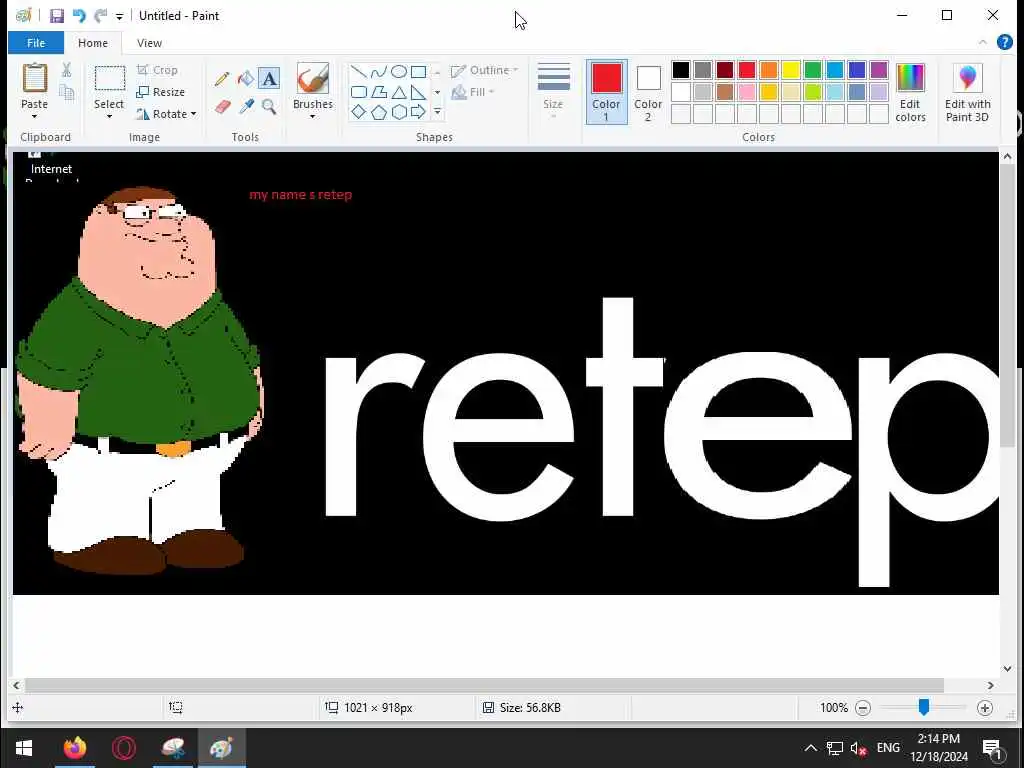Pick the Color picker eyedropper tool

click(246, 106)
